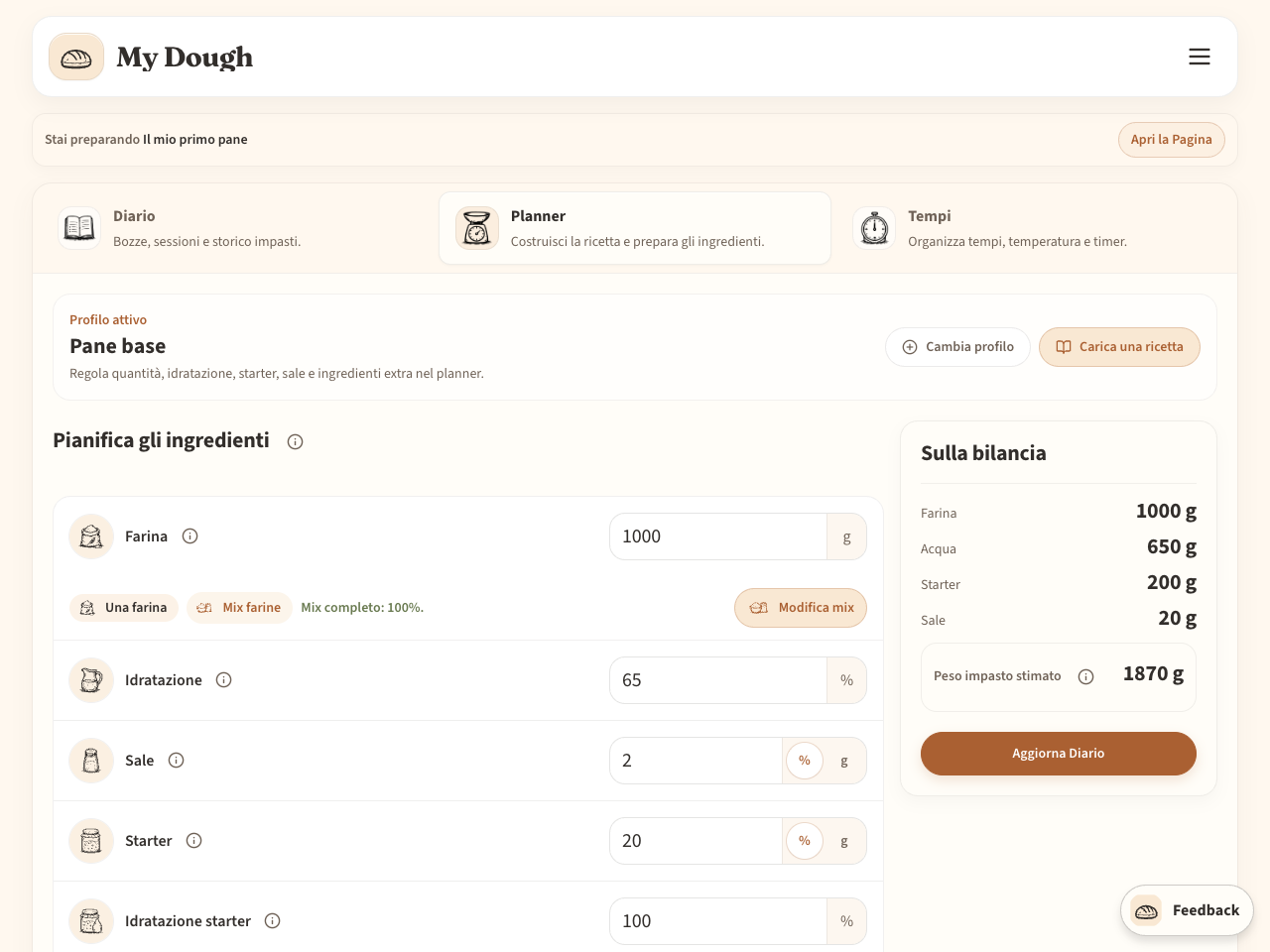This screenshot has height=952, width=1270.
Task: Switch Starter unit to percent
Action: pos(805,841)
